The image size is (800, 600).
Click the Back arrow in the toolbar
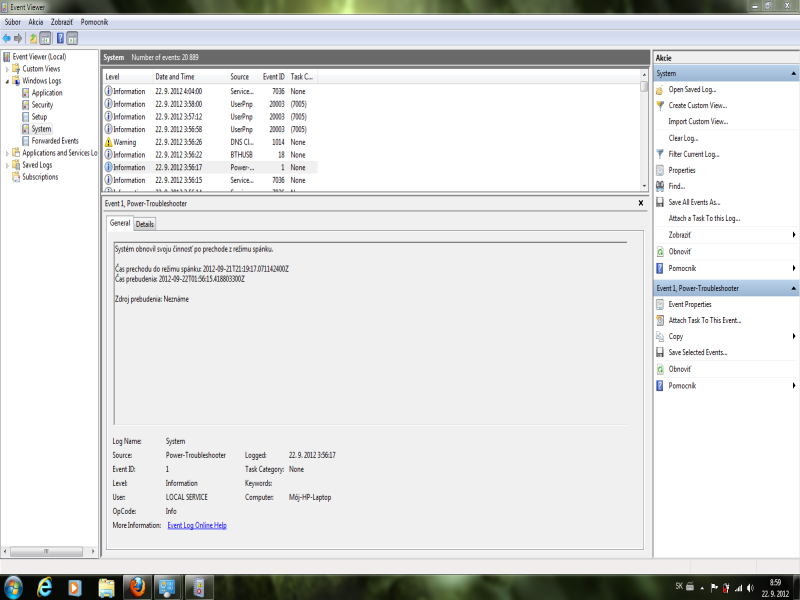7,38
